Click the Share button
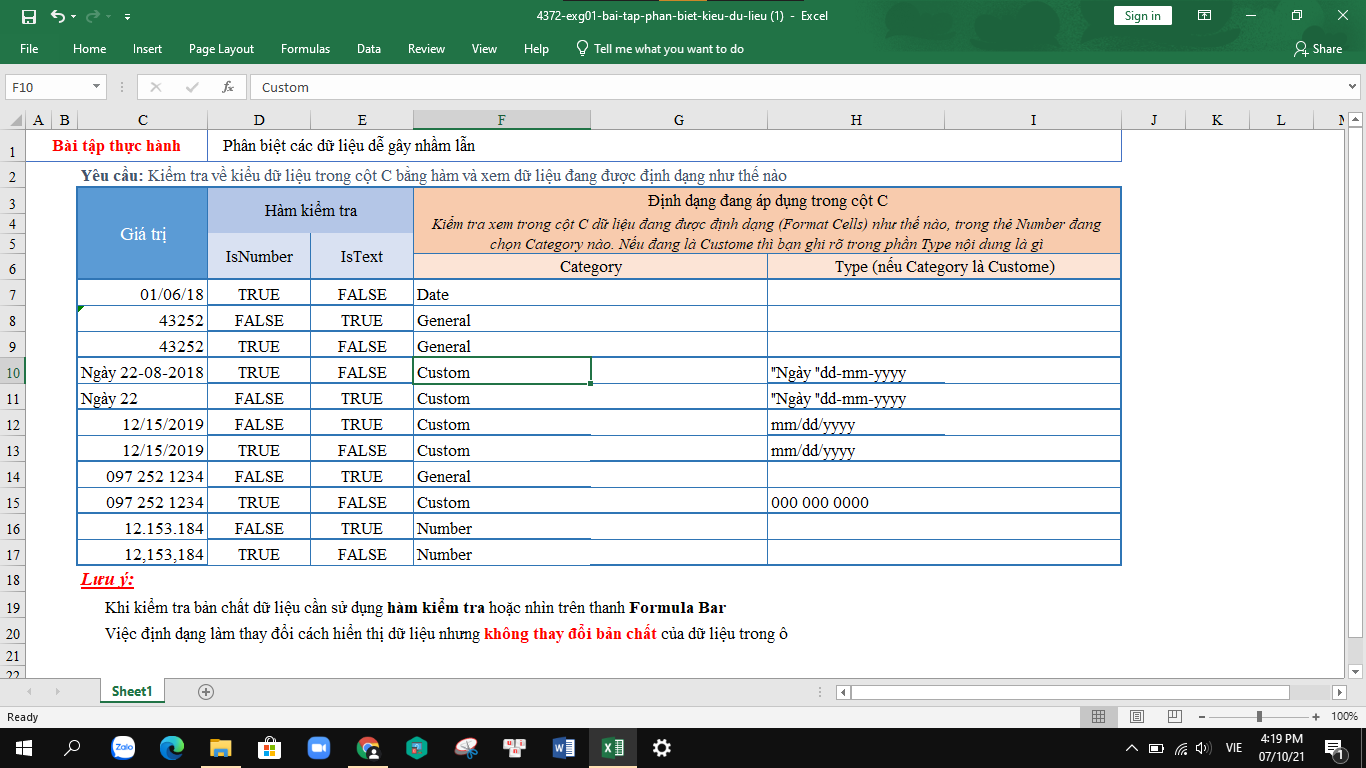This screenshot has width=1366, height=768. pyautogui.click(x=1317, y=49)
